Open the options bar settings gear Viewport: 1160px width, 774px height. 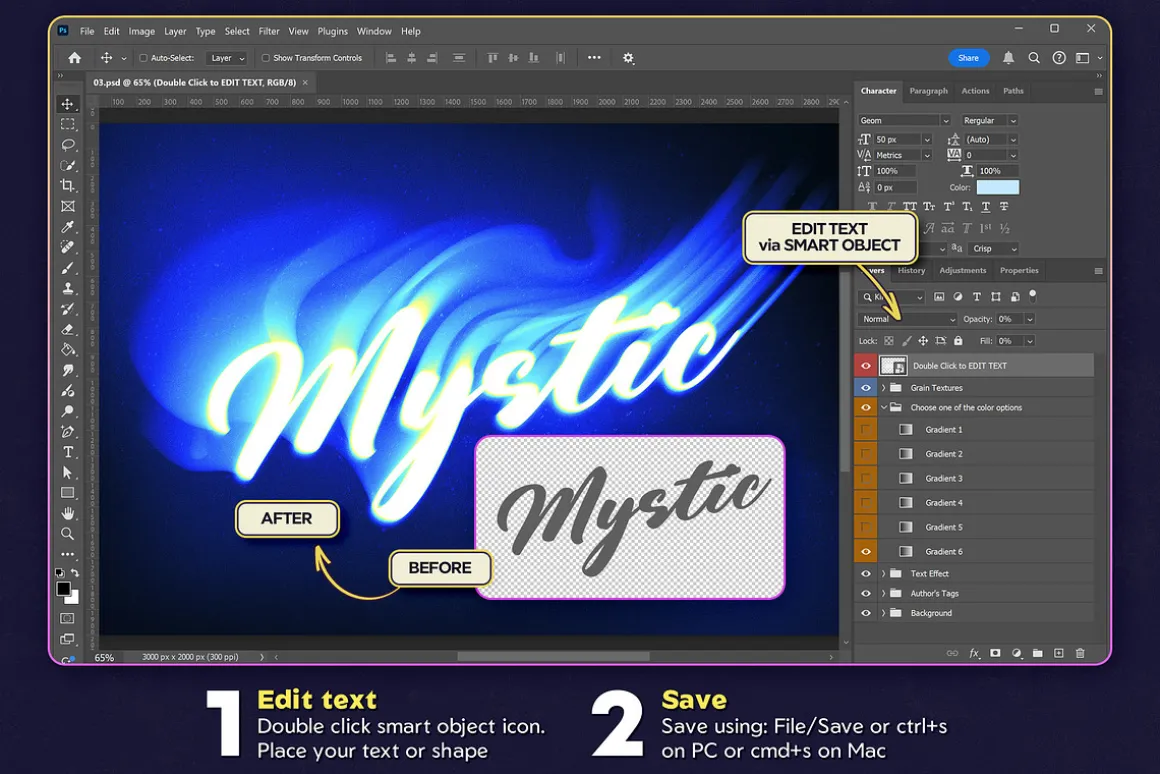pos(628,58)
